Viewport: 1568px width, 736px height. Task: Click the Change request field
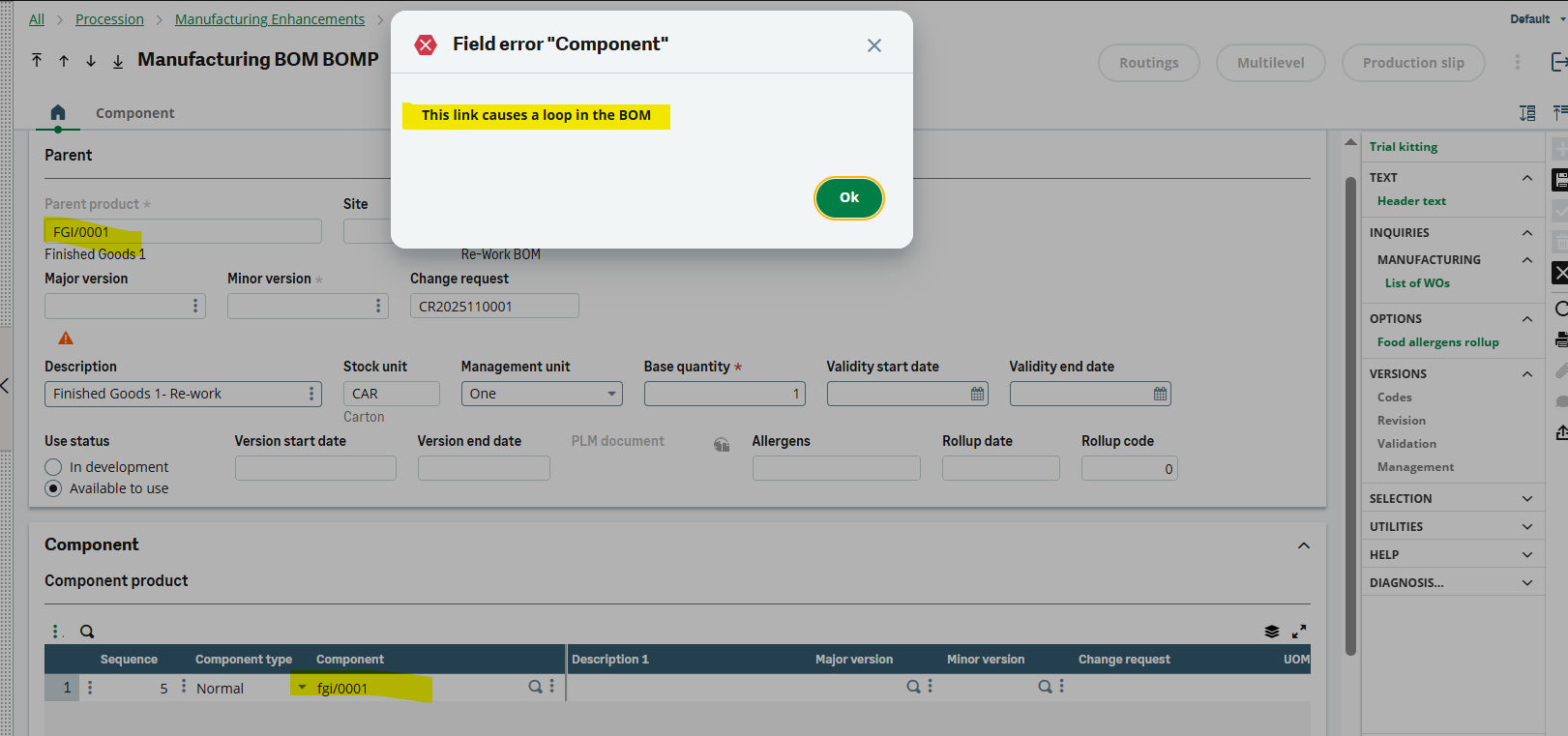[494, 306]
